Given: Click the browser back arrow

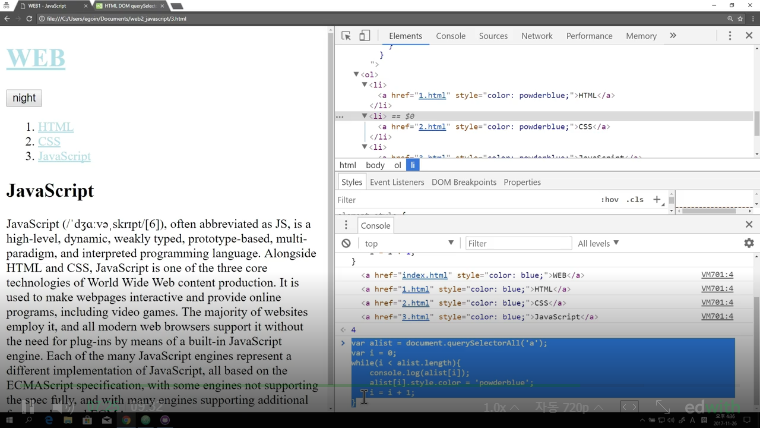Looking at the screenshot, I should click(x=7, y=18).
